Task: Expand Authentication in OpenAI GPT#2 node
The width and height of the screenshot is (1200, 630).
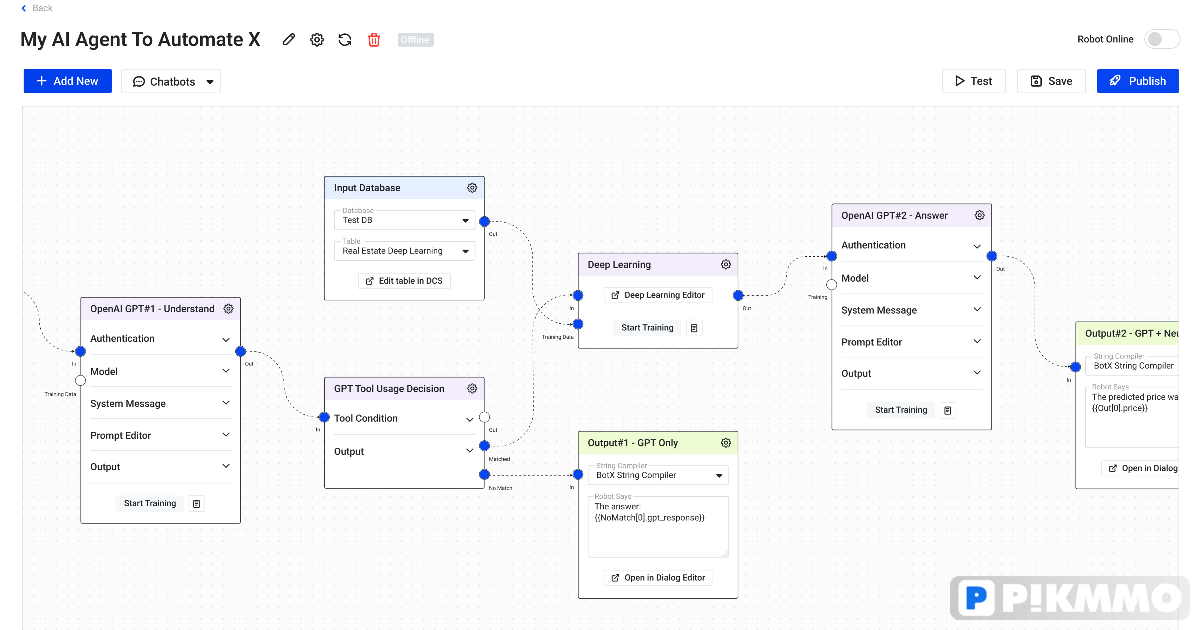Action: tap(911, 245)
